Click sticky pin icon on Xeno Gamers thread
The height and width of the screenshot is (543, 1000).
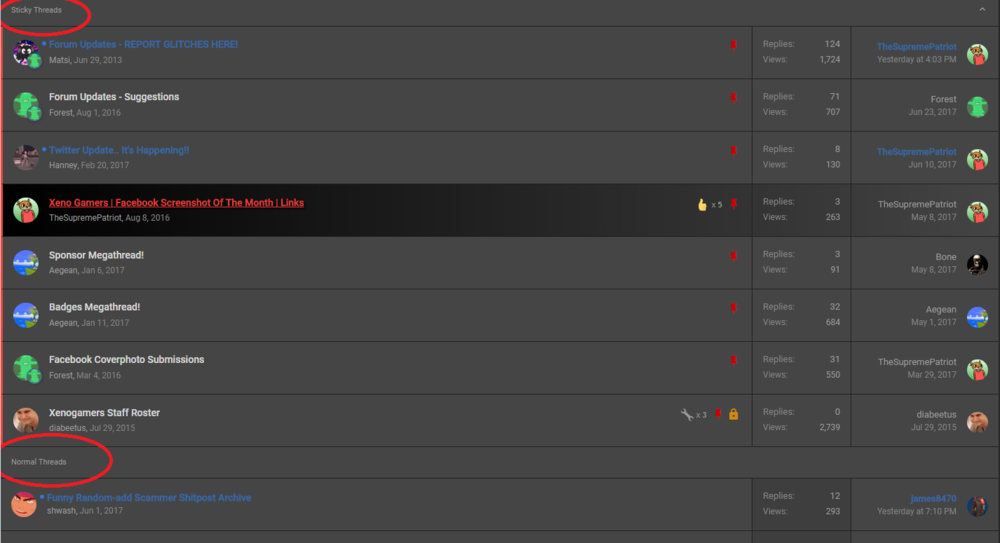click(x=733, y=204)
